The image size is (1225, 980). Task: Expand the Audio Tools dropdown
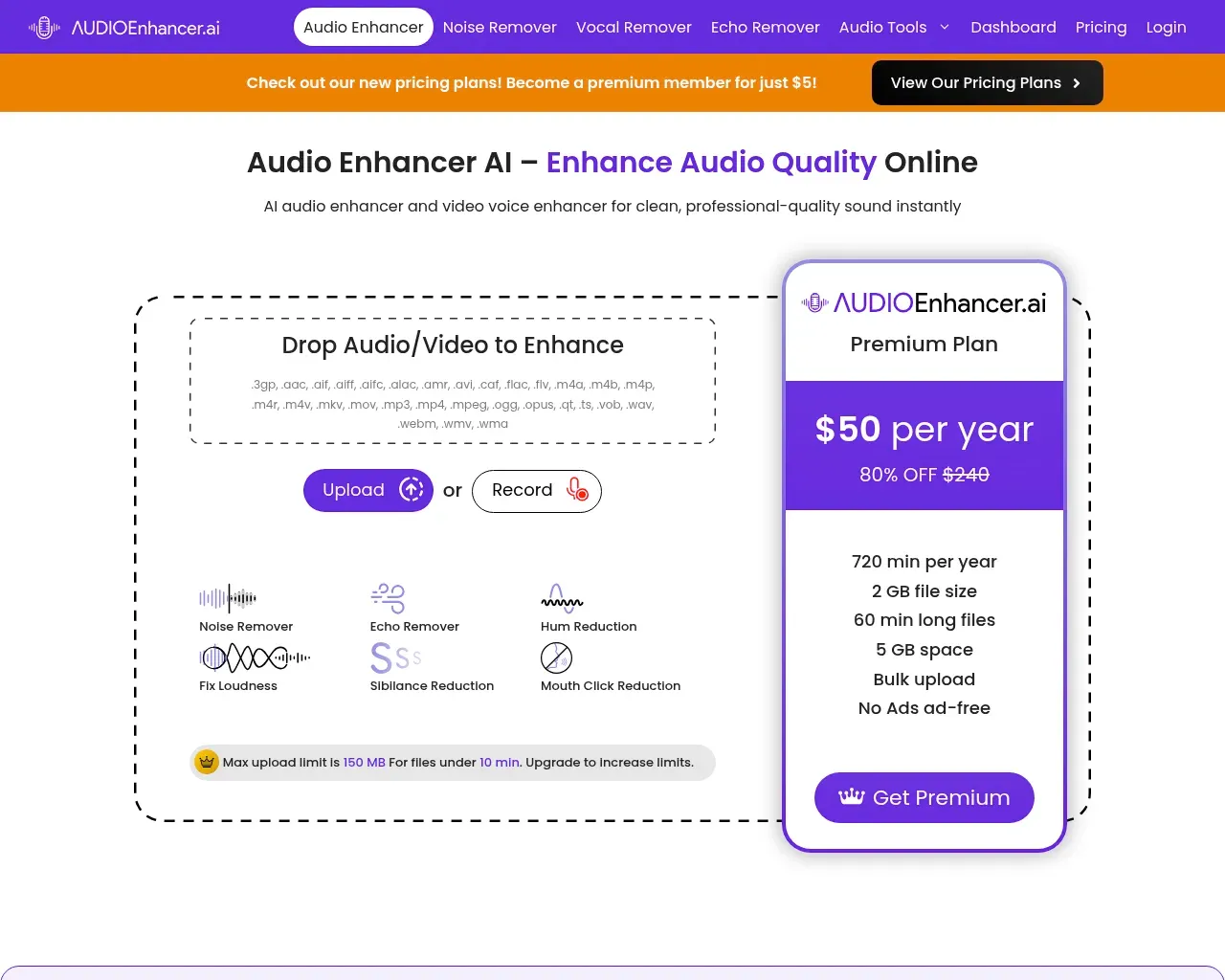pyautogui.click(x=894, y=27)
